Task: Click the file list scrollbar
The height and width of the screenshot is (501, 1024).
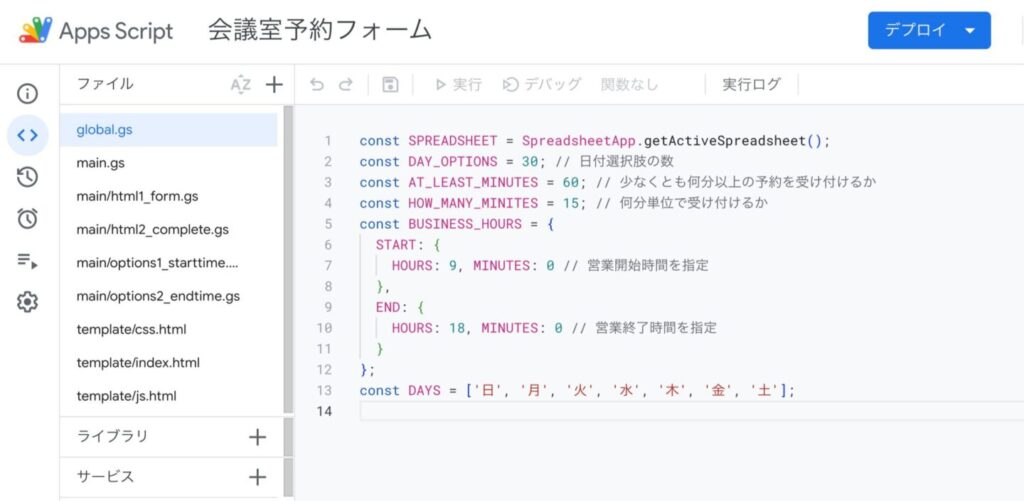Action: 288,259
